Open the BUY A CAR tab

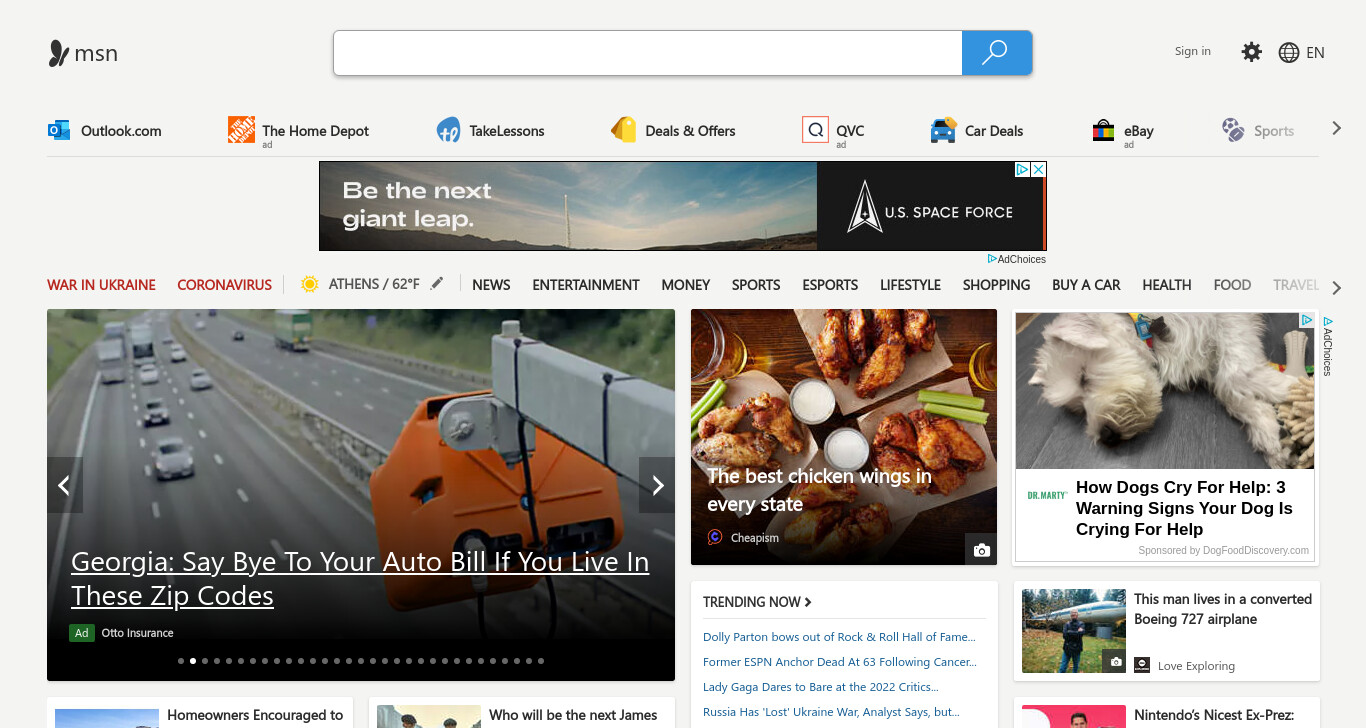coord(1086,285)
